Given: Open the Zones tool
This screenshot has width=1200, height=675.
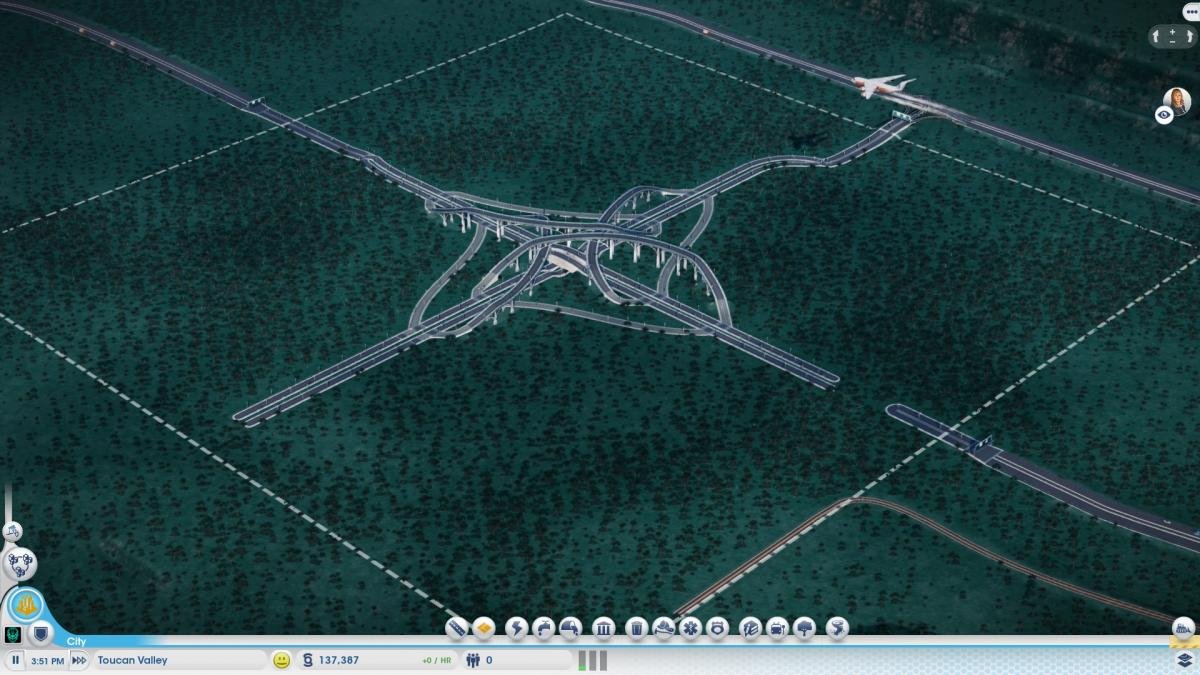Looking at the screenshot, I should [484, 628].
